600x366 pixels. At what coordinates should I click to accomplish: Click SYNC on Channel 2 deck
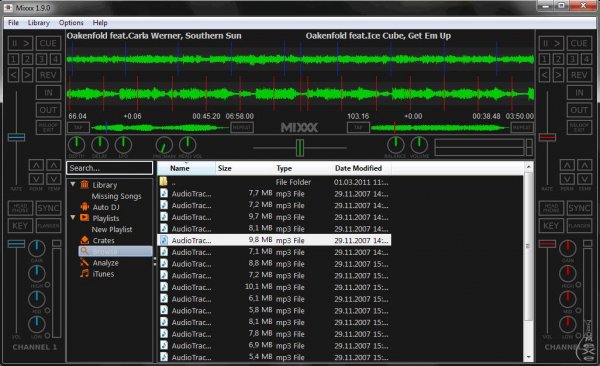coord(579,208)
